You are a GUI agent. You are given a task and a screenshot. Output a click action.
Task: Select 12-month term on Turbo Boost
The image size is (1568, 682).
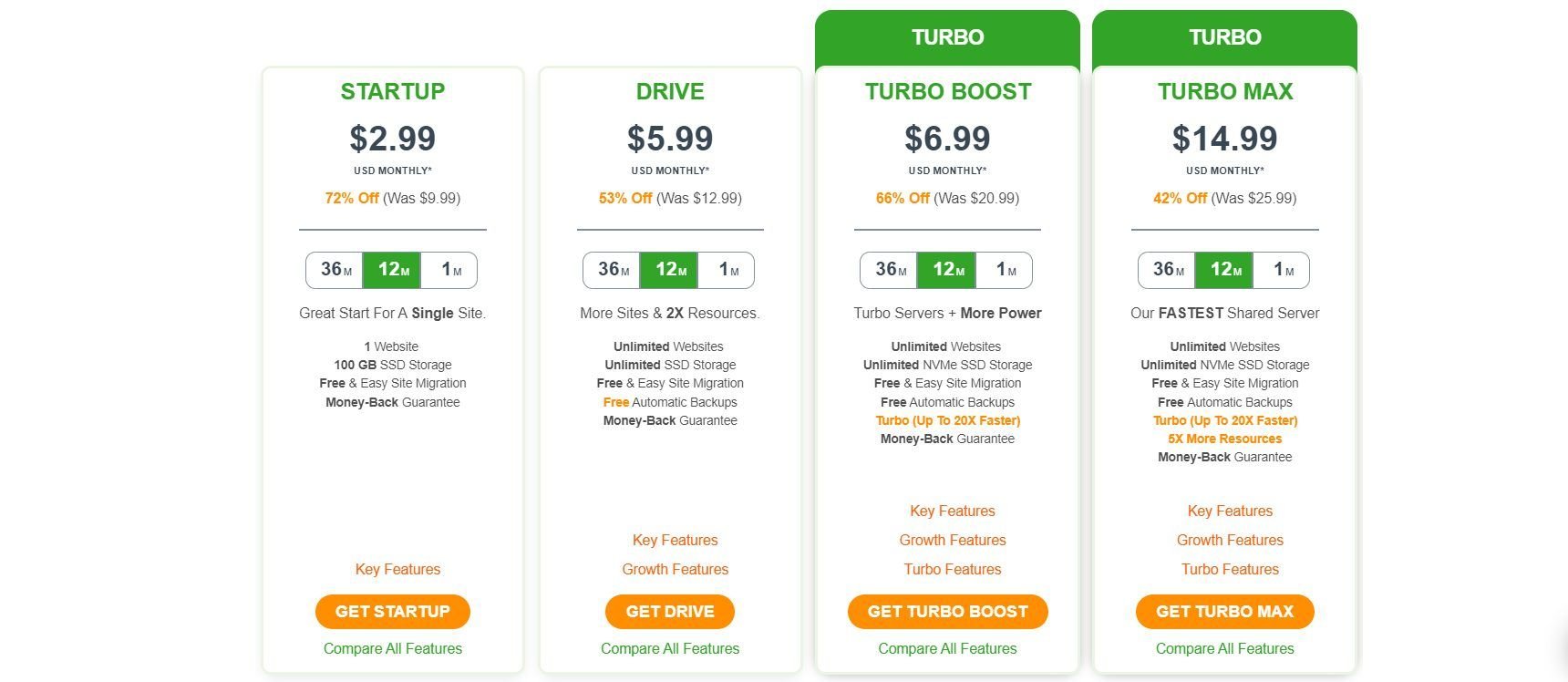[x=946, y=270]
